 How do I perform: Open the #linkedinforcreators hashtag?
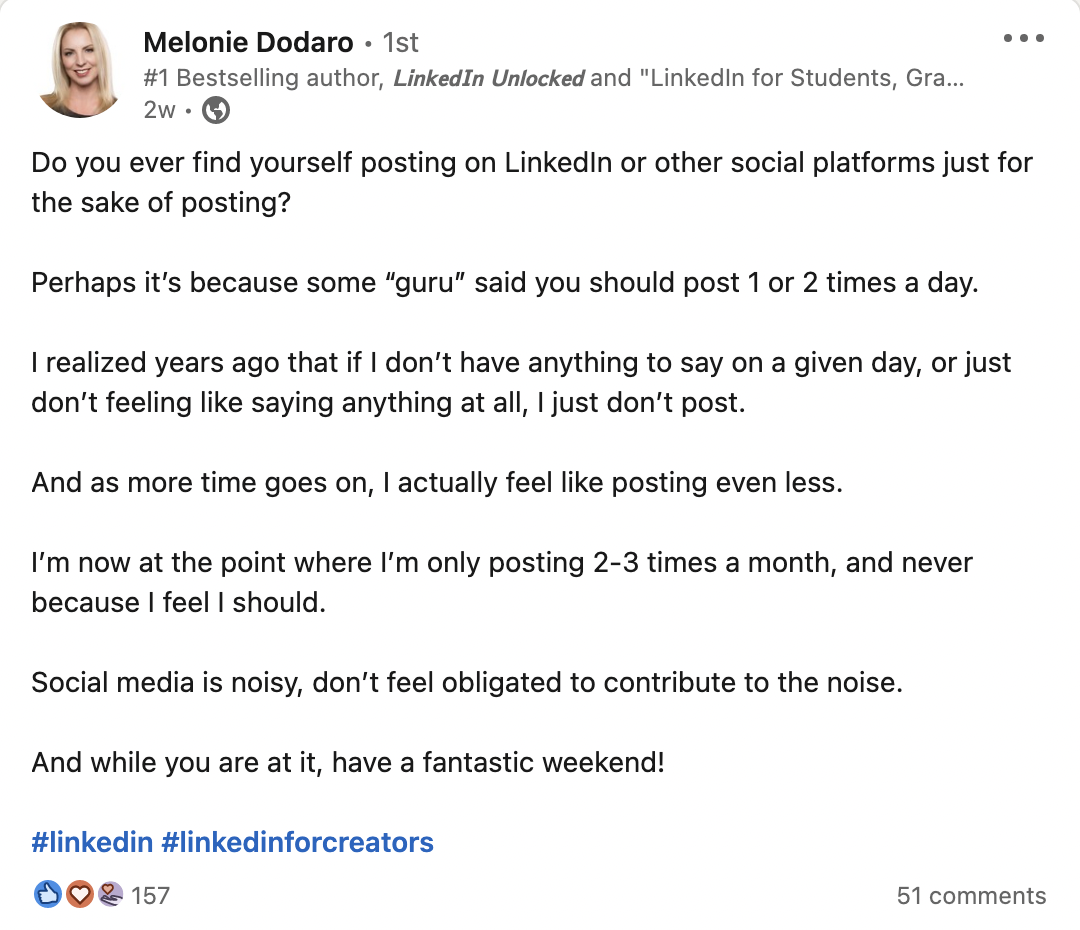(297, 842)
